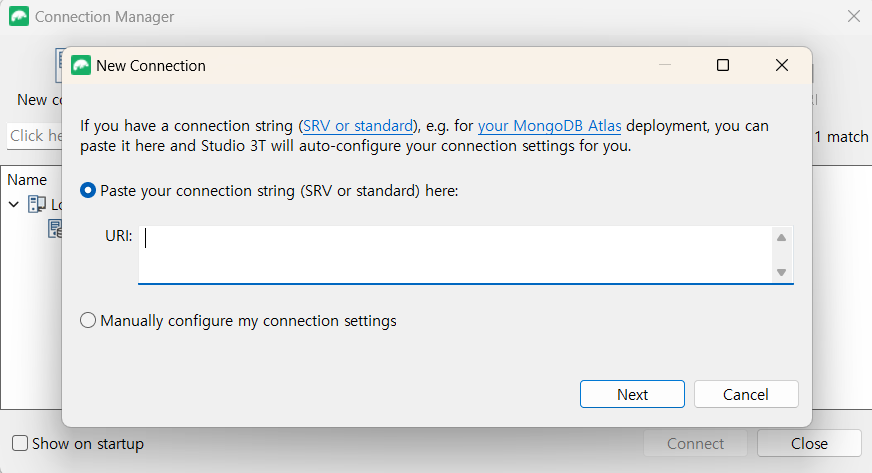872x473 pixels.
Task: Maximize the New Connection dialog
Action: (x=723, y=65)
